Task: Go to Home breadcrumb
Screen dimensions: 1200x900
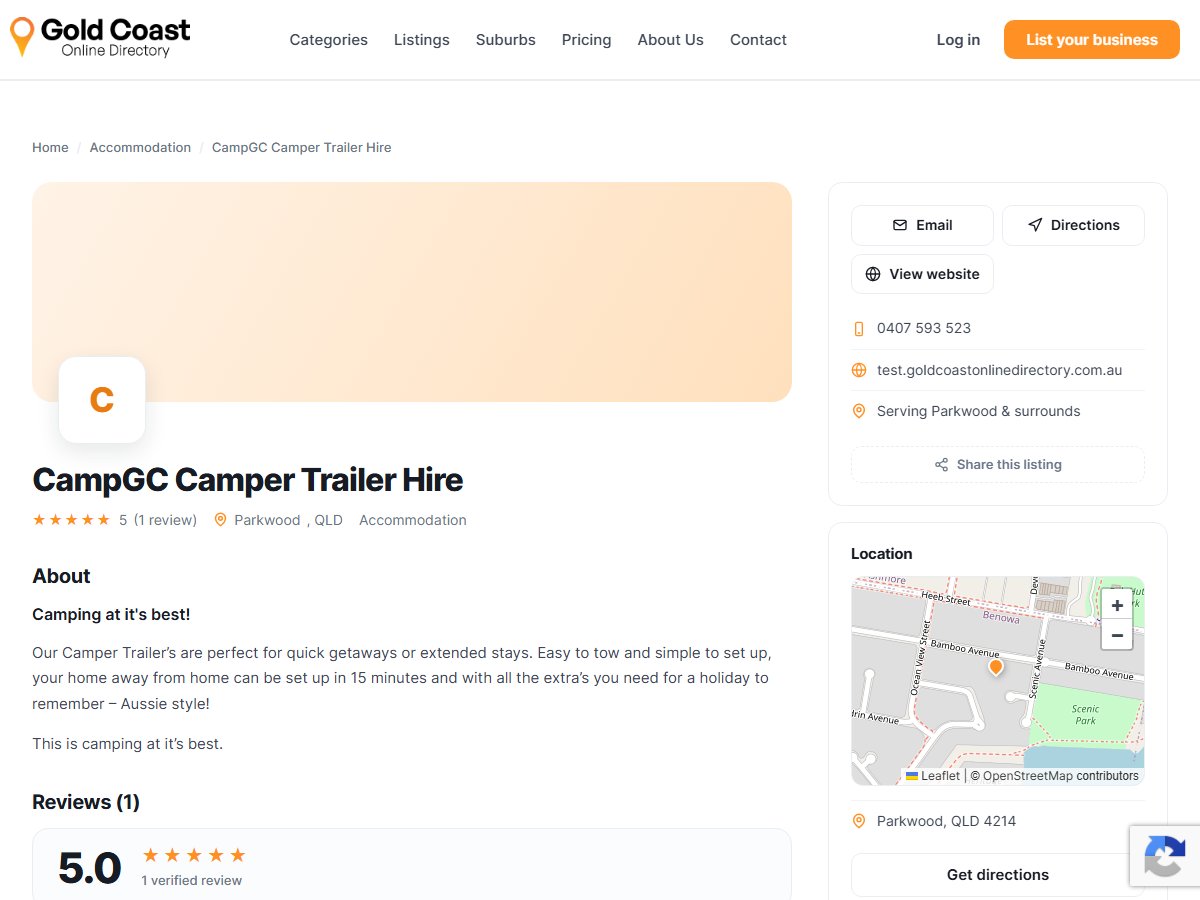Action: pos(50,147)
